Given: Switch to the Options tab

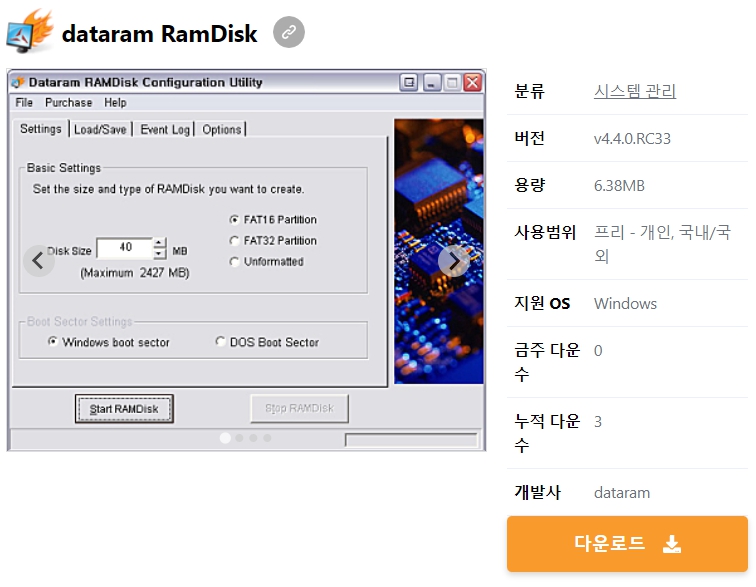Looking at the screenshot, I should pos(222,129).
